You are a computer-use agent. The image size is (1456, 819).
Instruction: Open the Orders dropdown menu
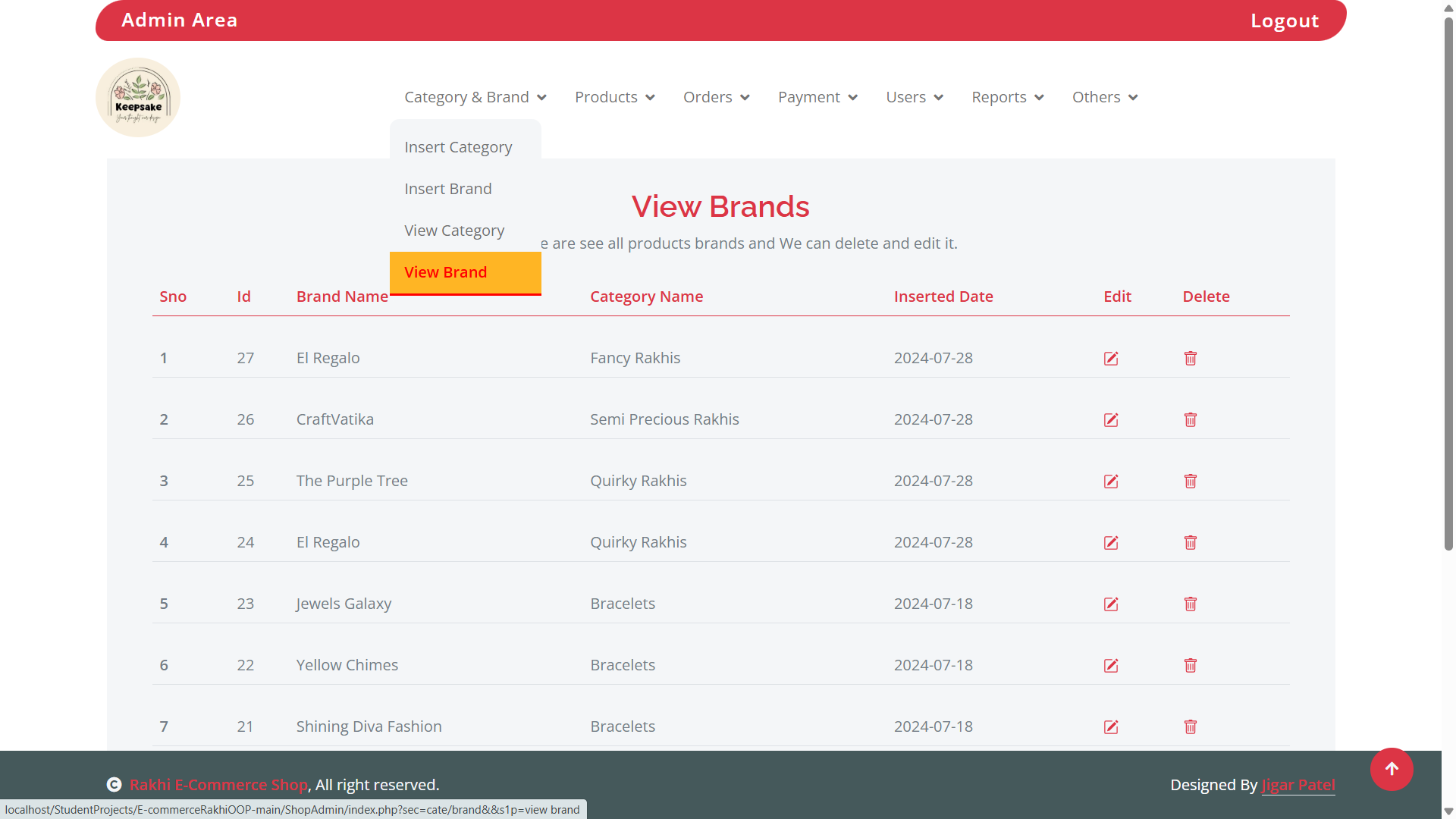(x=717, y=97)
